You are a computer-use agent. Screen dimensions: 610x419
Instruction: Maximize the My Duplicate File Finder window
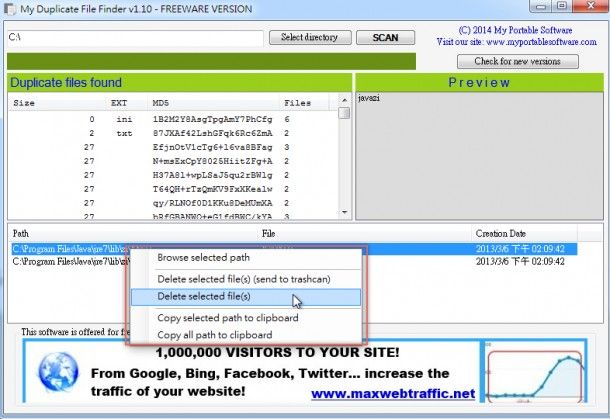coord(562,6)
